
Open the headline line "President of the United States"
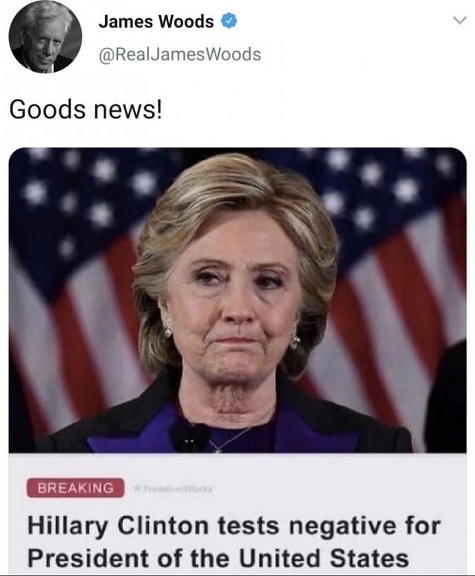218,558
